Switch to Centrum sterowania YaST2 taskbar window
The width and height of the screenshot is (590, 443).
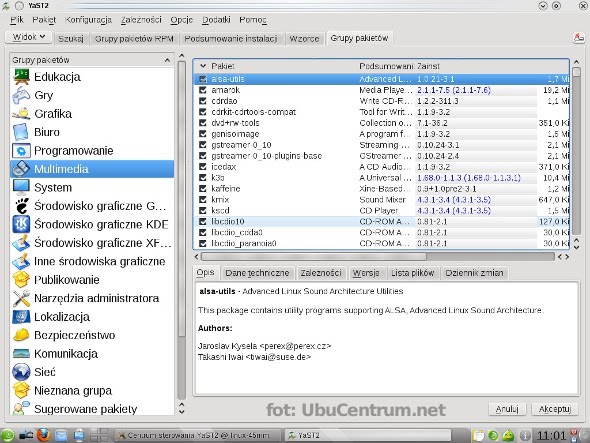(198, 435)
